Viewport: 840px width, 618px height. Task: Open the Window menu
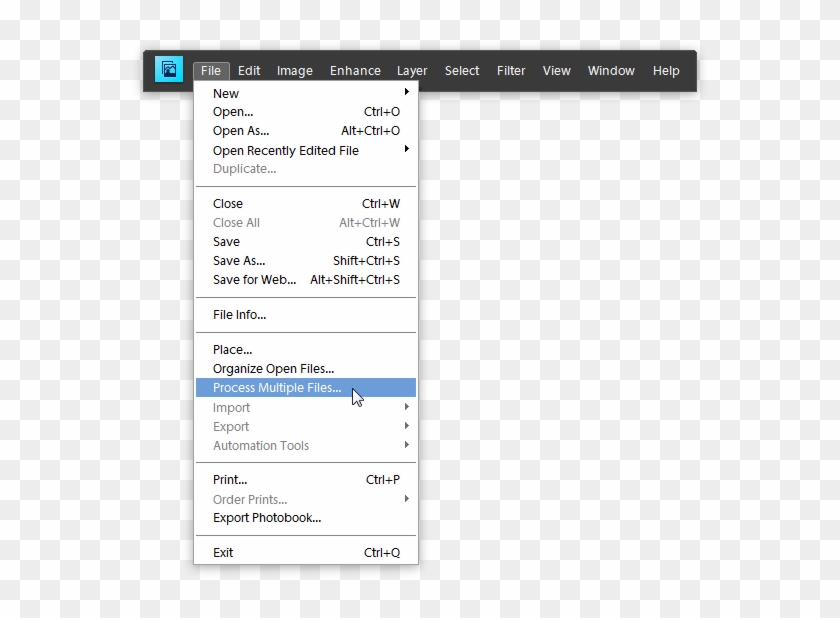[610, 70]
